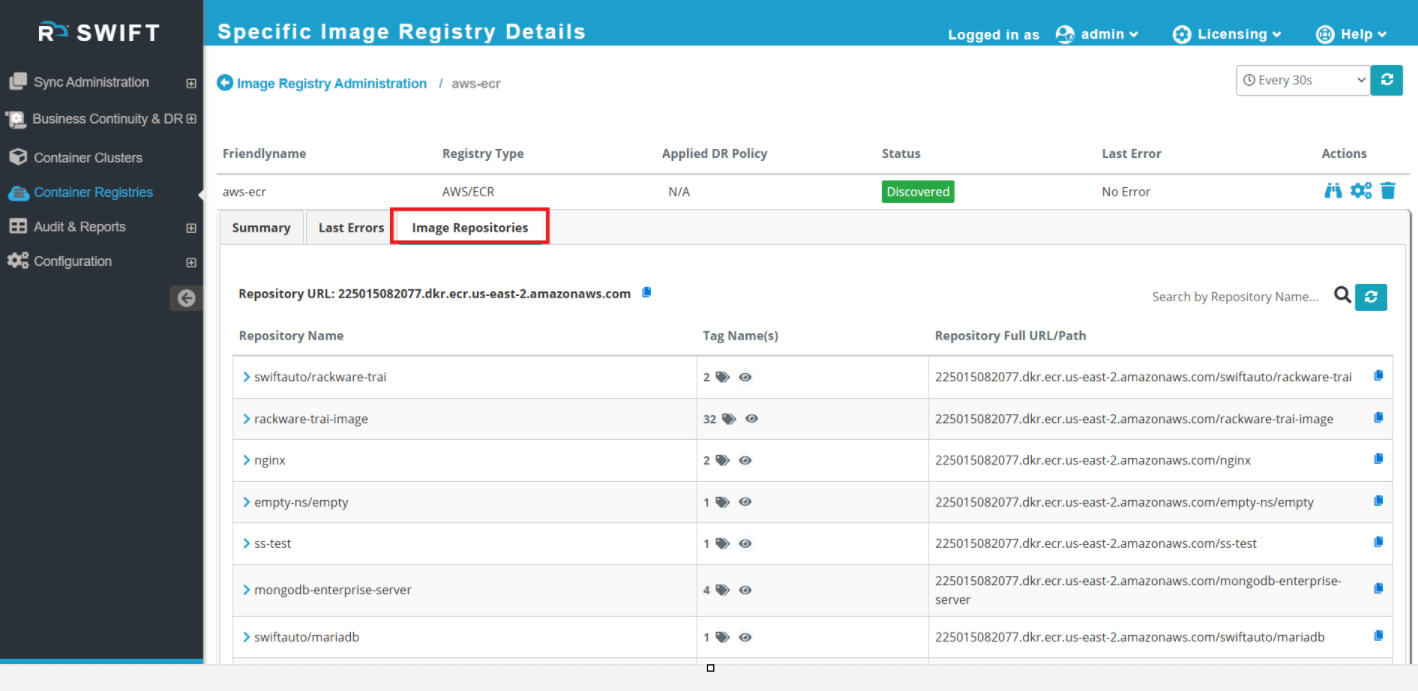Click the Repository Name column header
The image size is (1418, 691).
(291, 335)
